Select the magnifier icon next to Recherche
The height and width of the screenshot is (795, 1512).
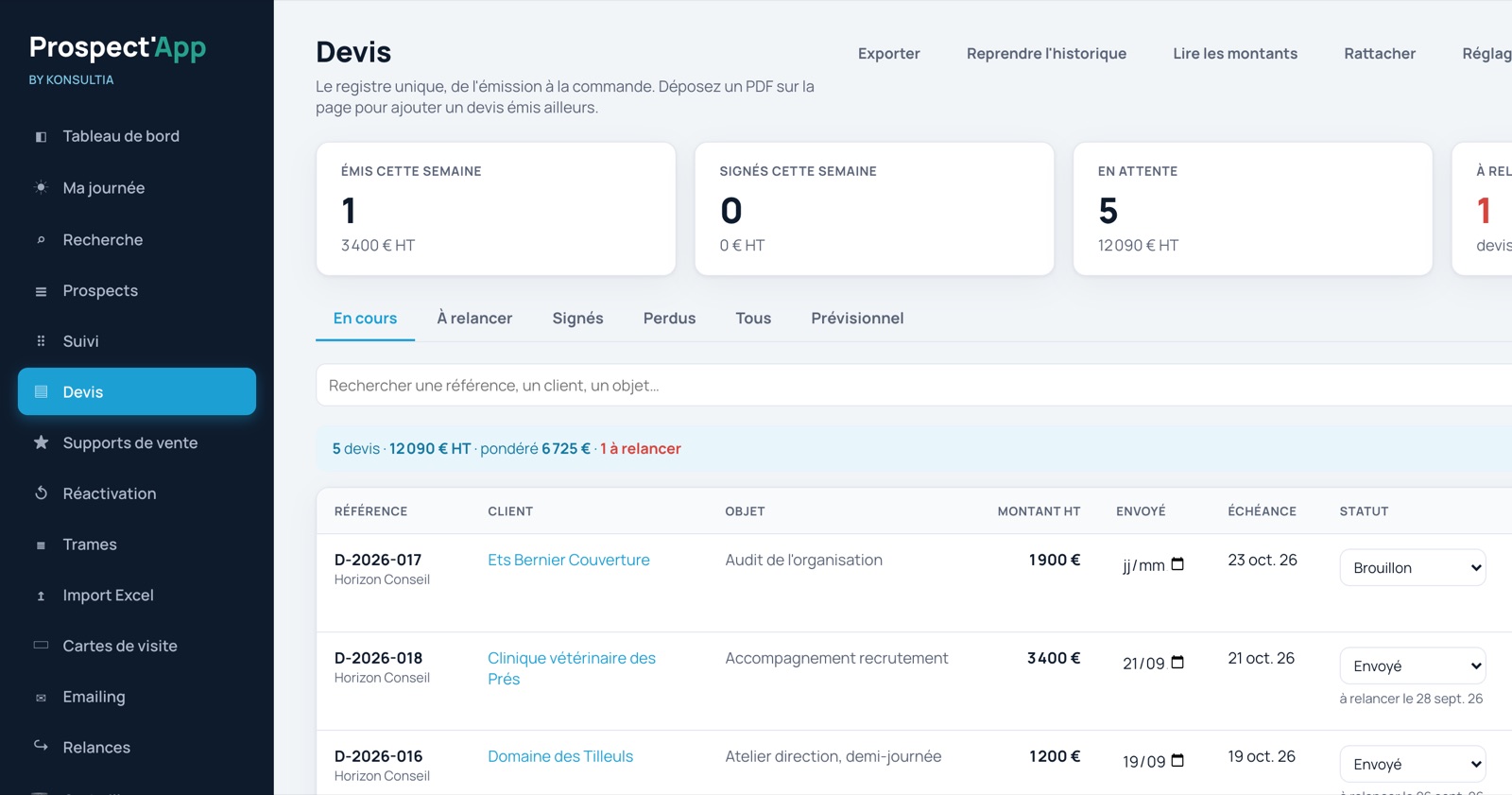[41, 240]
